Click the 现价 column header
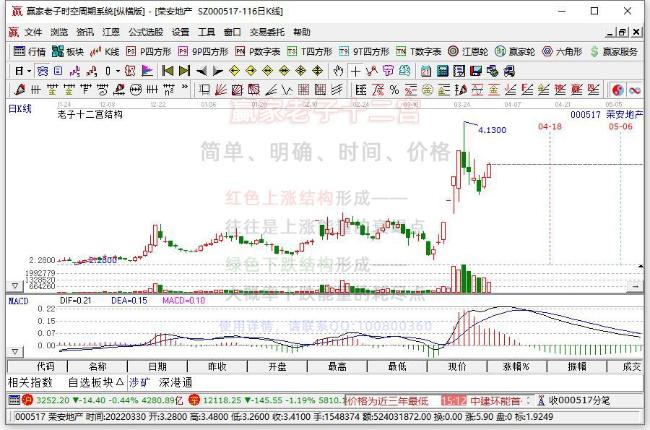Viewport: 650px width, 430px height. tap(457, 367)
